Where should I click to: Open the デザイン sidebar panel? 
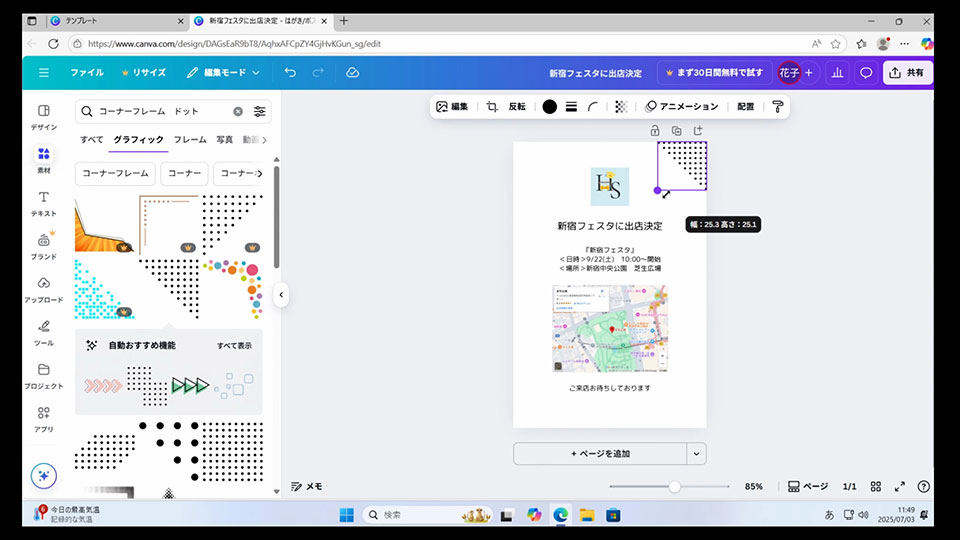pos(43,117)
